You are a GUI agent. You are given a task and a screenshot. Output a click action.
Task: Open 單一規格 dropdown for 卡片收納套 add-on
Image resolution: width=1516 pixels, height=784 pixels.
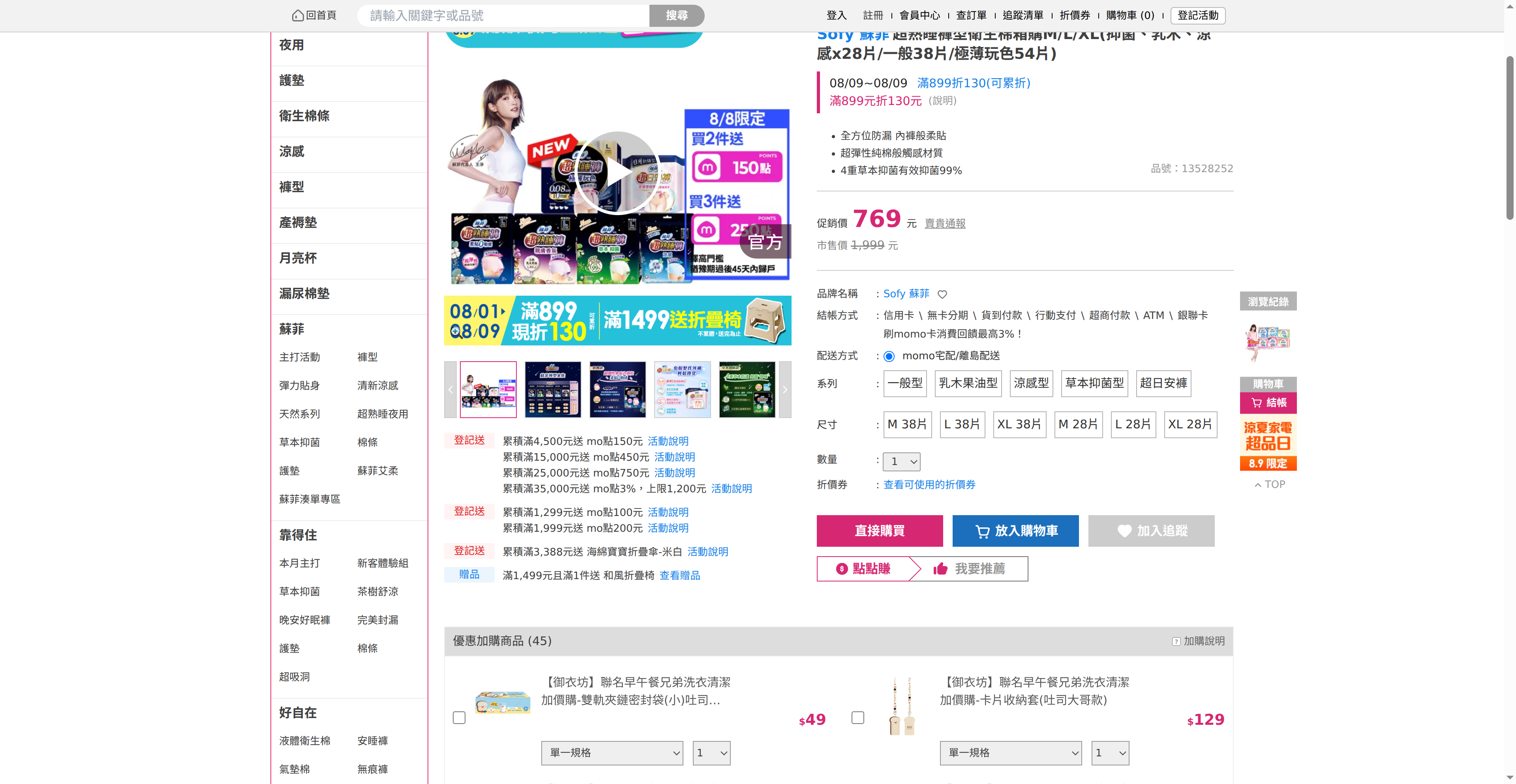pos(1011,753)
